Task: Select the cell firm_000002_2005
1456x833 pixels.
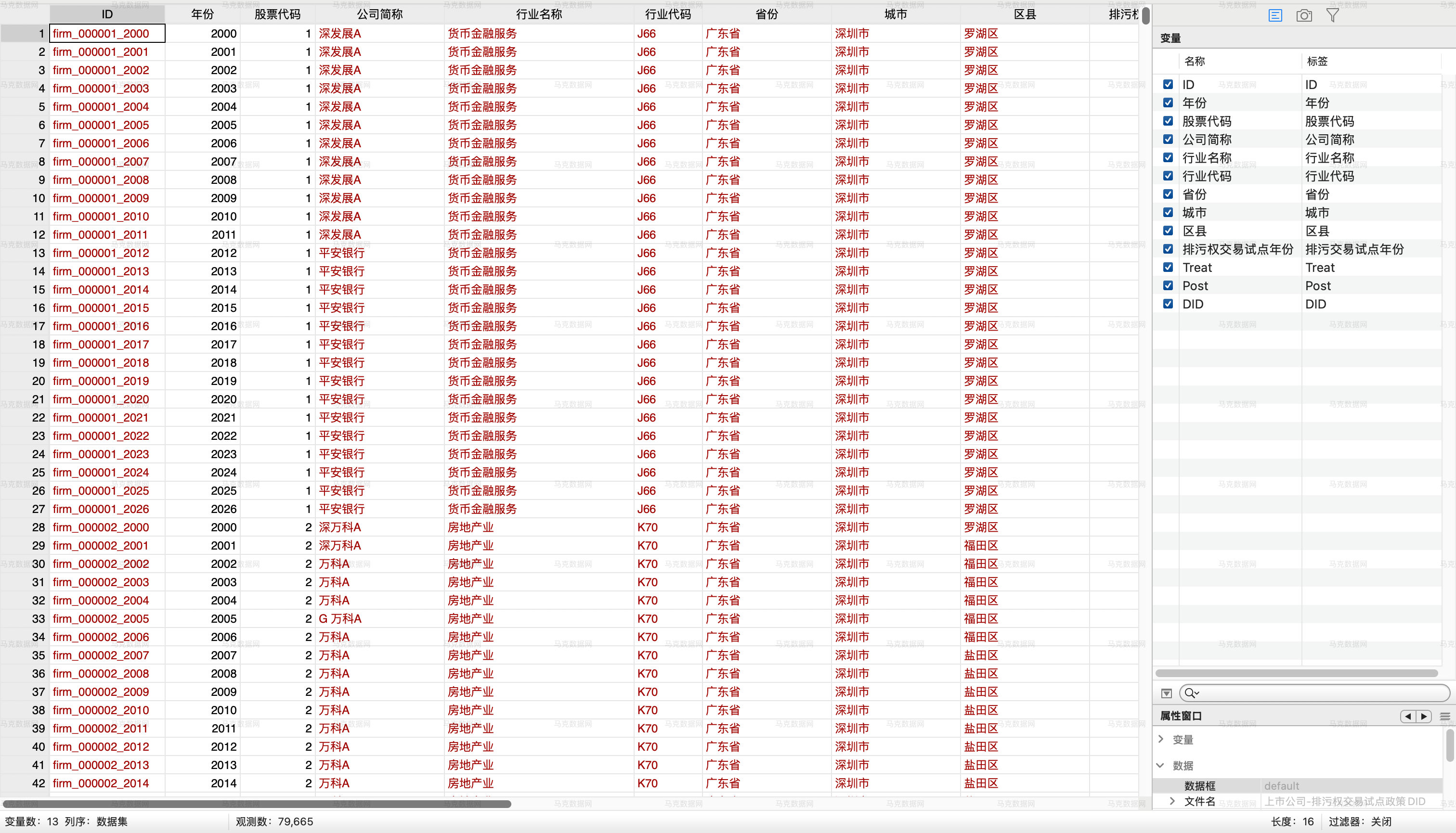Action: coord(101,618)
